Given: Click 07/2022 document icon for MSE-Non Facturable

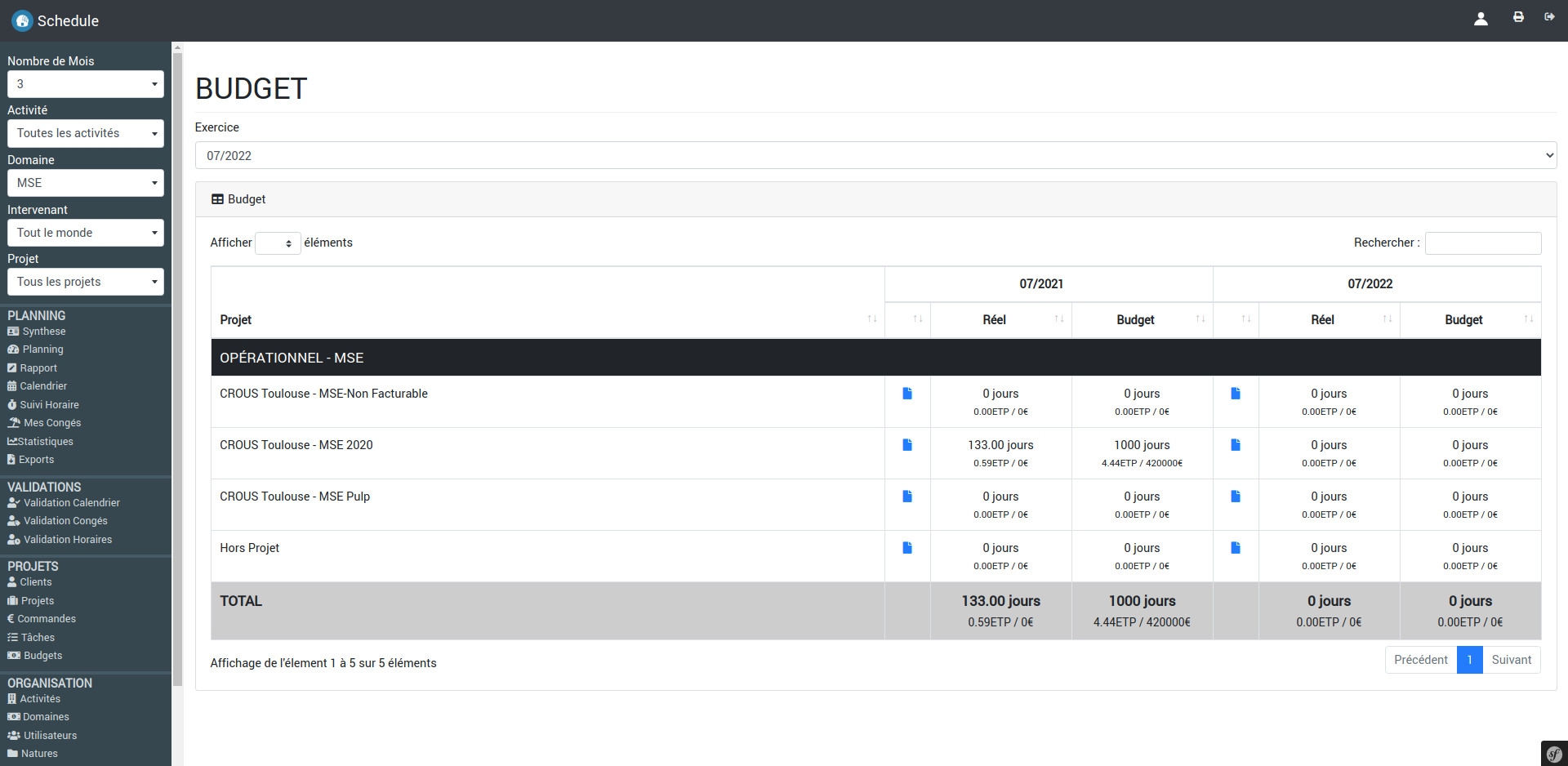Looking at the screenshot, I should 1235,394.
